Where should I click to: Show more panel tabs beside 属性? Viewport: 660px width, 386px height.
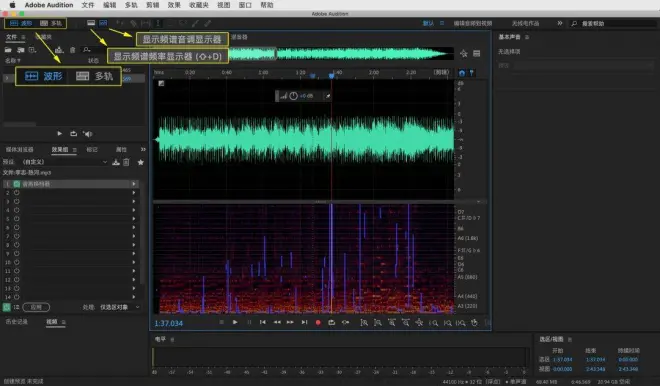coord(143,149)
